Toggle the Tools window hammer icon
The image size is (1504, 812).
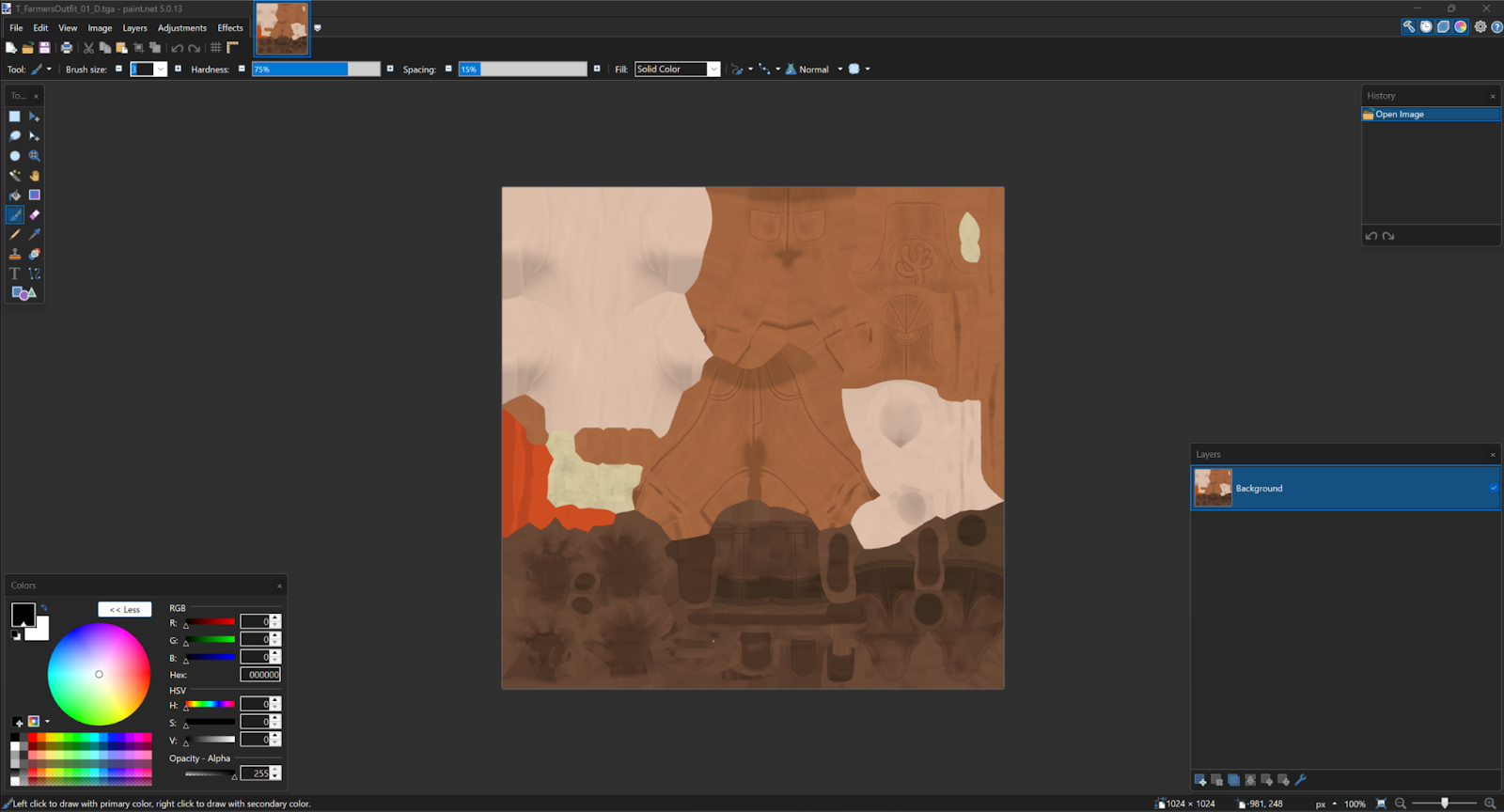[1409, 27]
